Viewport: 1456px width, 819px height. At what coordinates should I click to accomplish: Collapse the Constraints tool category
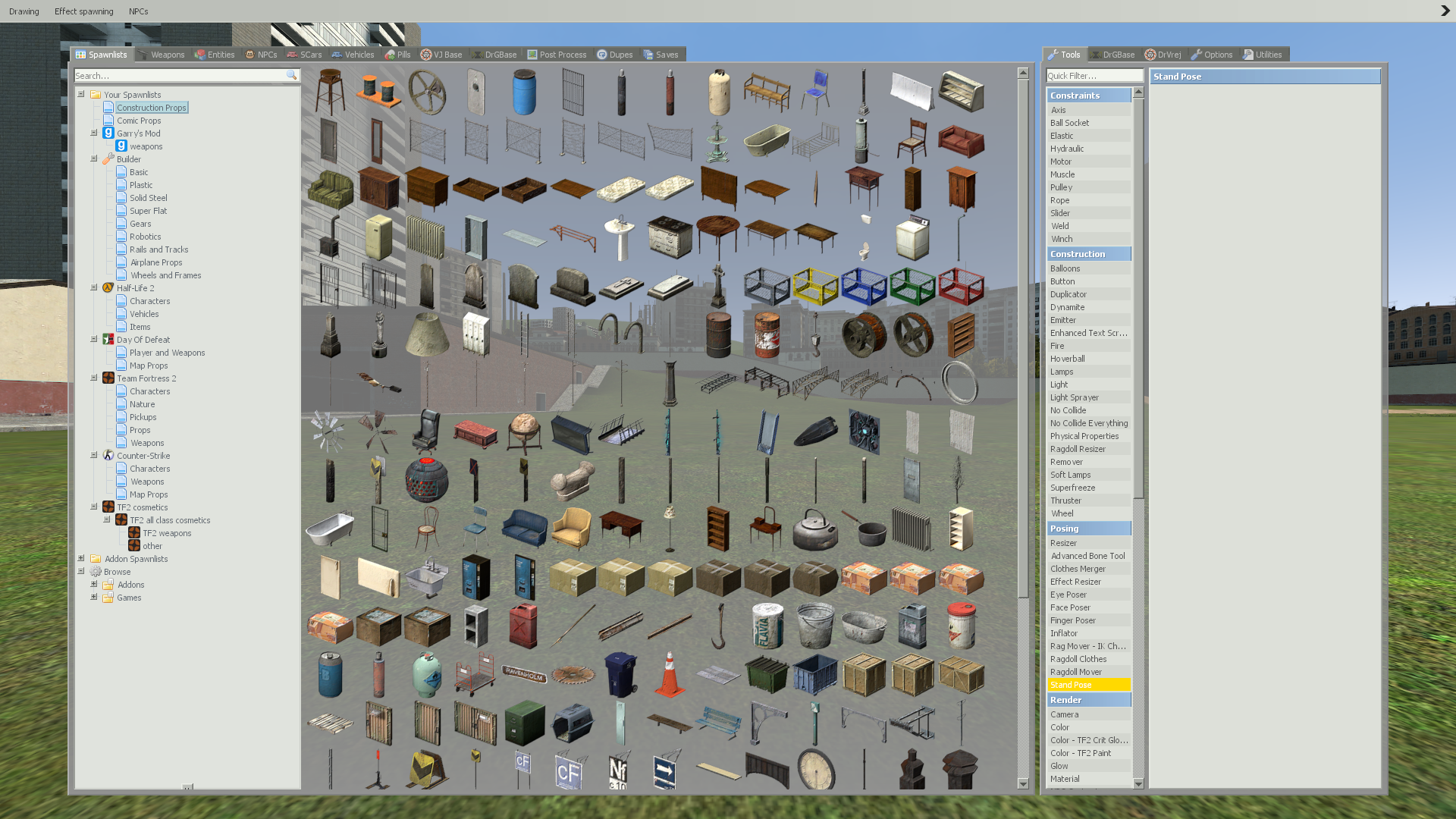click(x=1089, y=96)
